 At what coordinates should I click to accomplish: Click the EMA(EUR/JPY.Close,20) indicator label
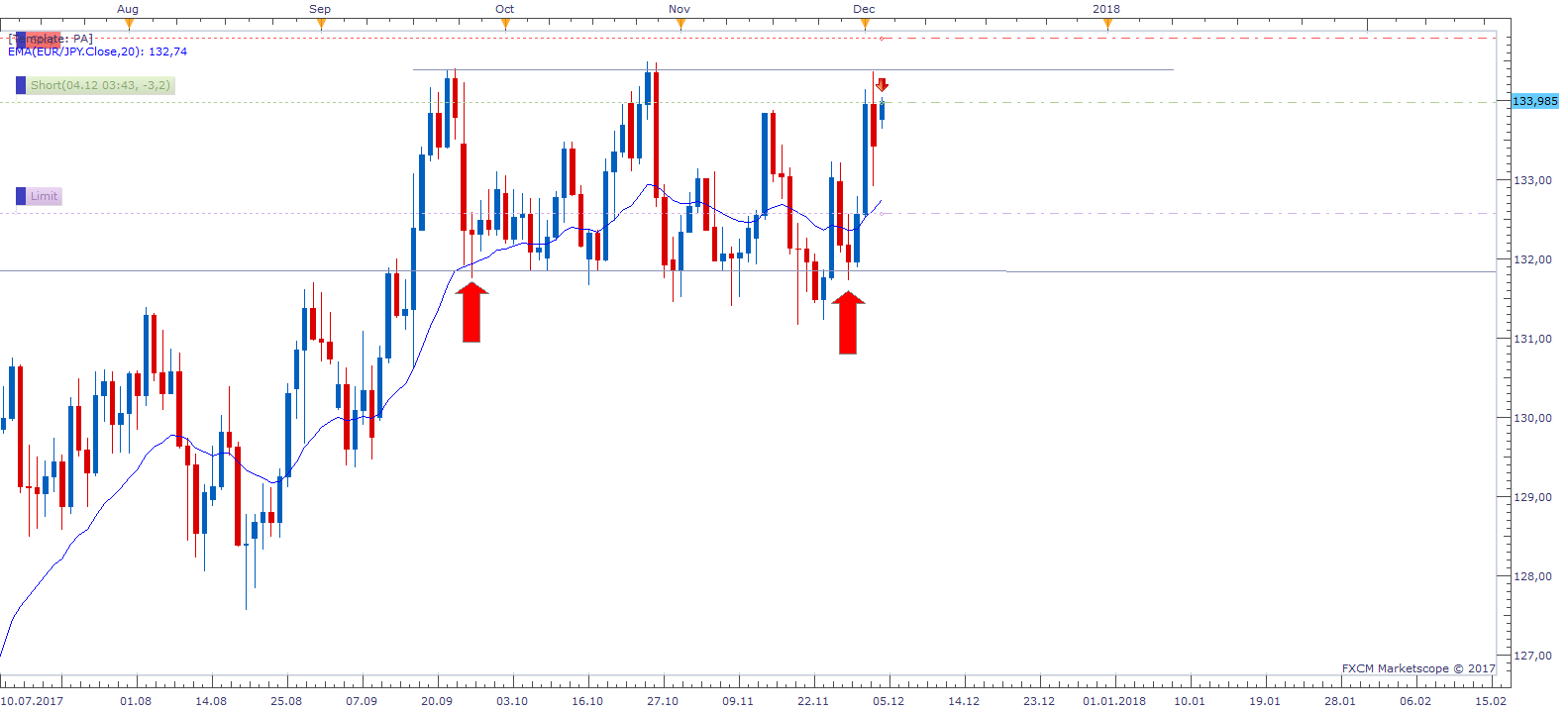[97, 51]
